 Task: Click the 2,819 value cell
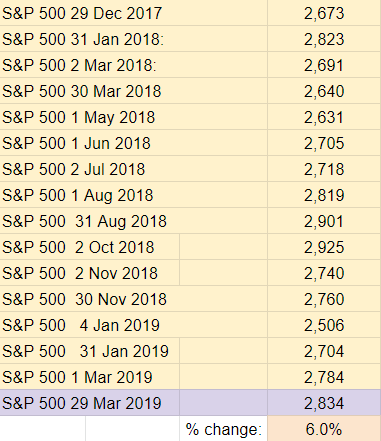pos(324,195)
